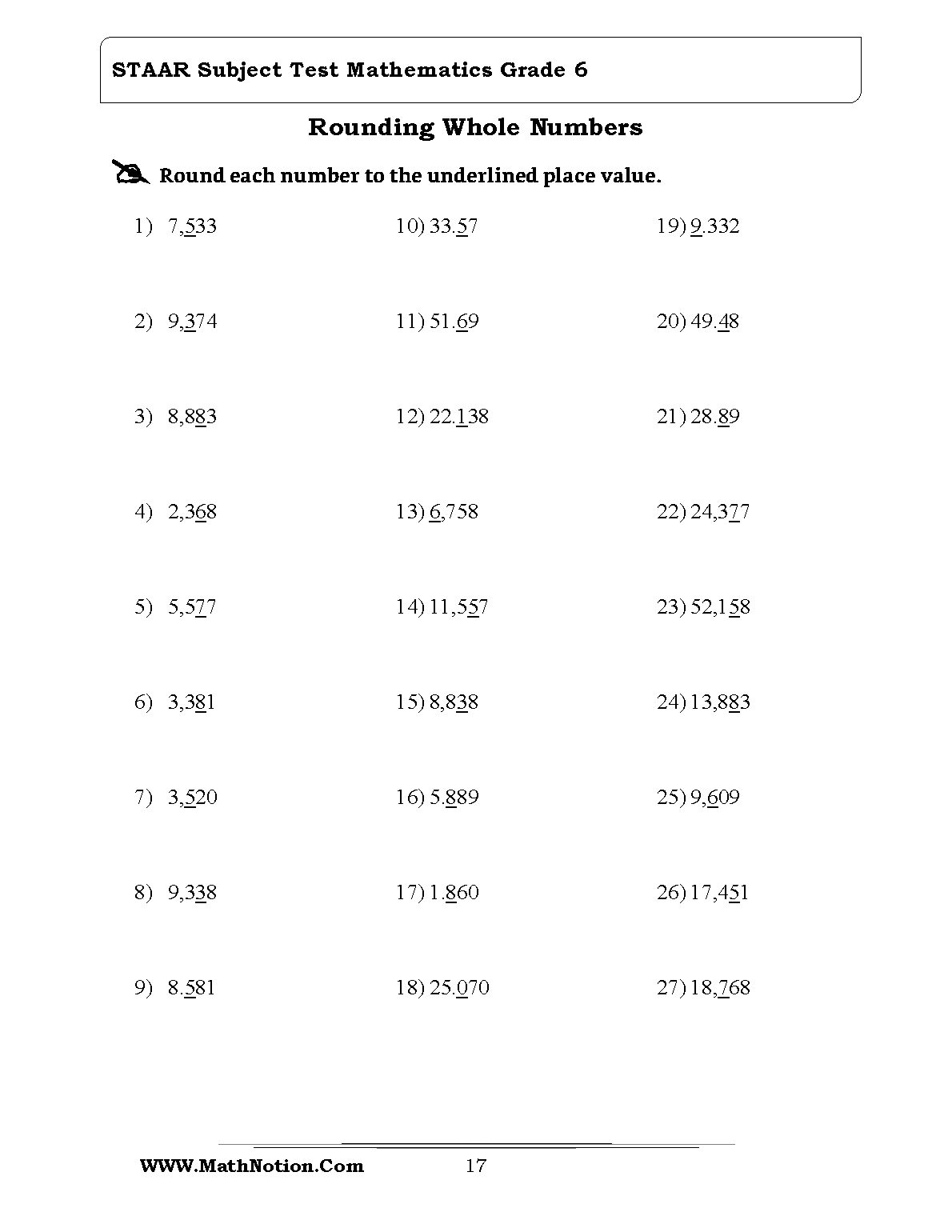Select problem 9 number 8.581
The image size is (952, 1232).
click(192, 988)
